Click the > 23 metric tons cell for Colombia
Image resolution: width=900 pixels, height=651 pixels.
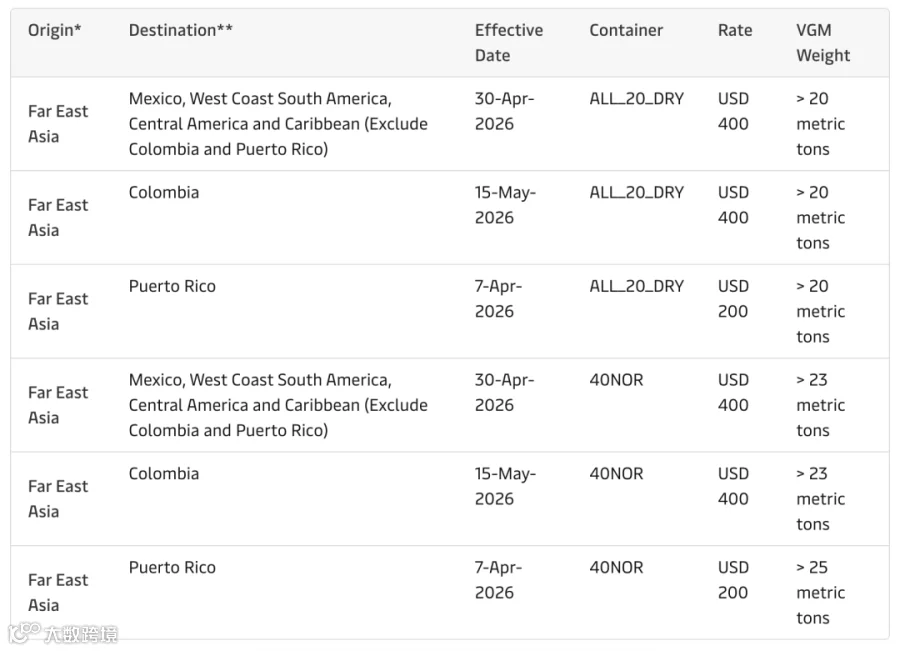[820, 499]
